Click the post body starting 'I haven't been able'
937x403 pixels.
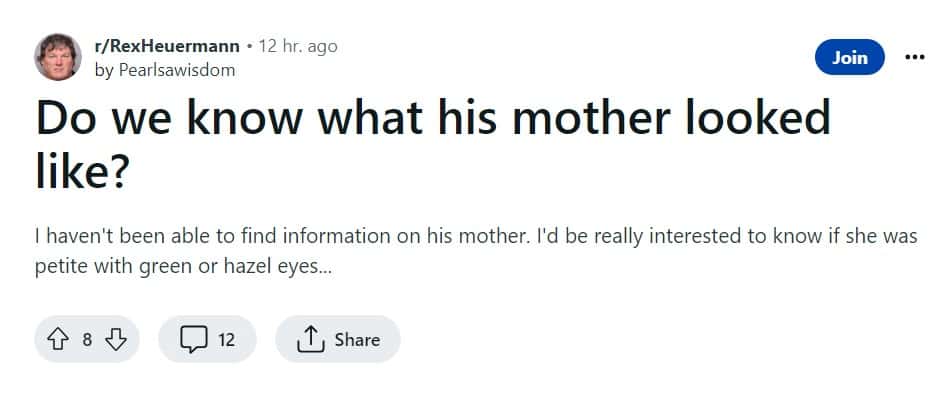coord(475,237)
